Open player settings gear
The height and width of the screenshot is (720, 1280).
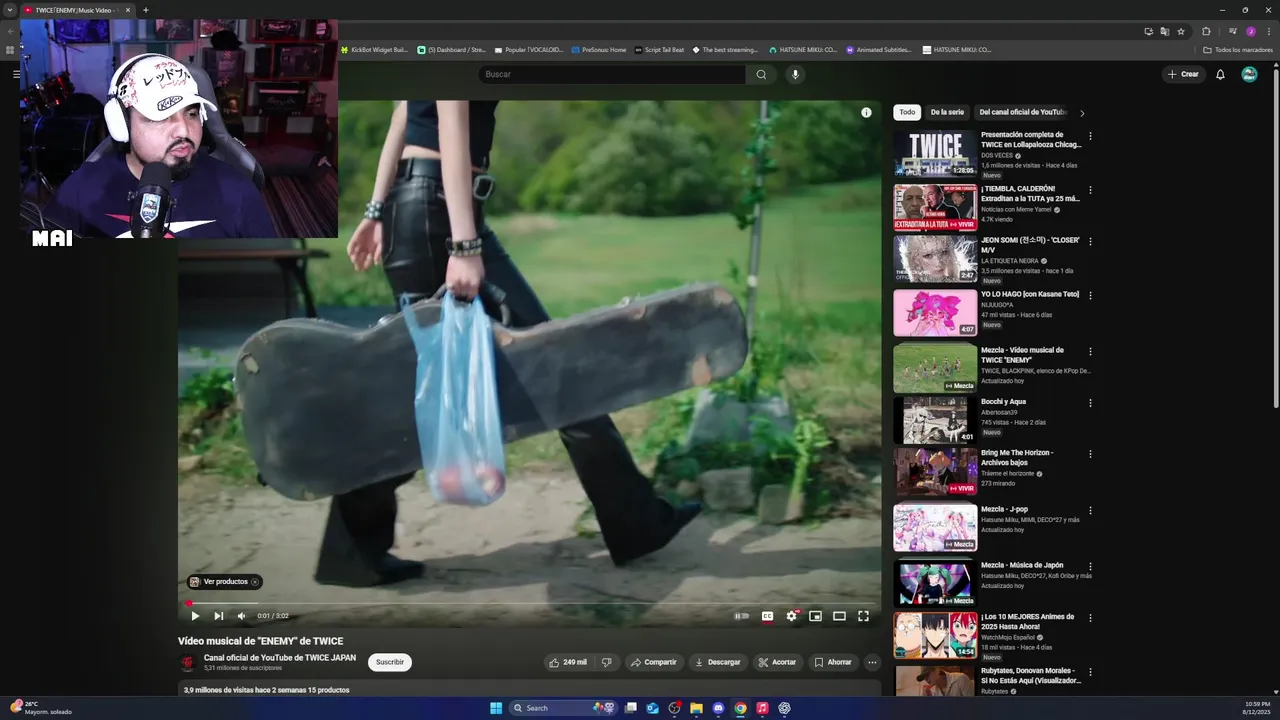point(791,616)
